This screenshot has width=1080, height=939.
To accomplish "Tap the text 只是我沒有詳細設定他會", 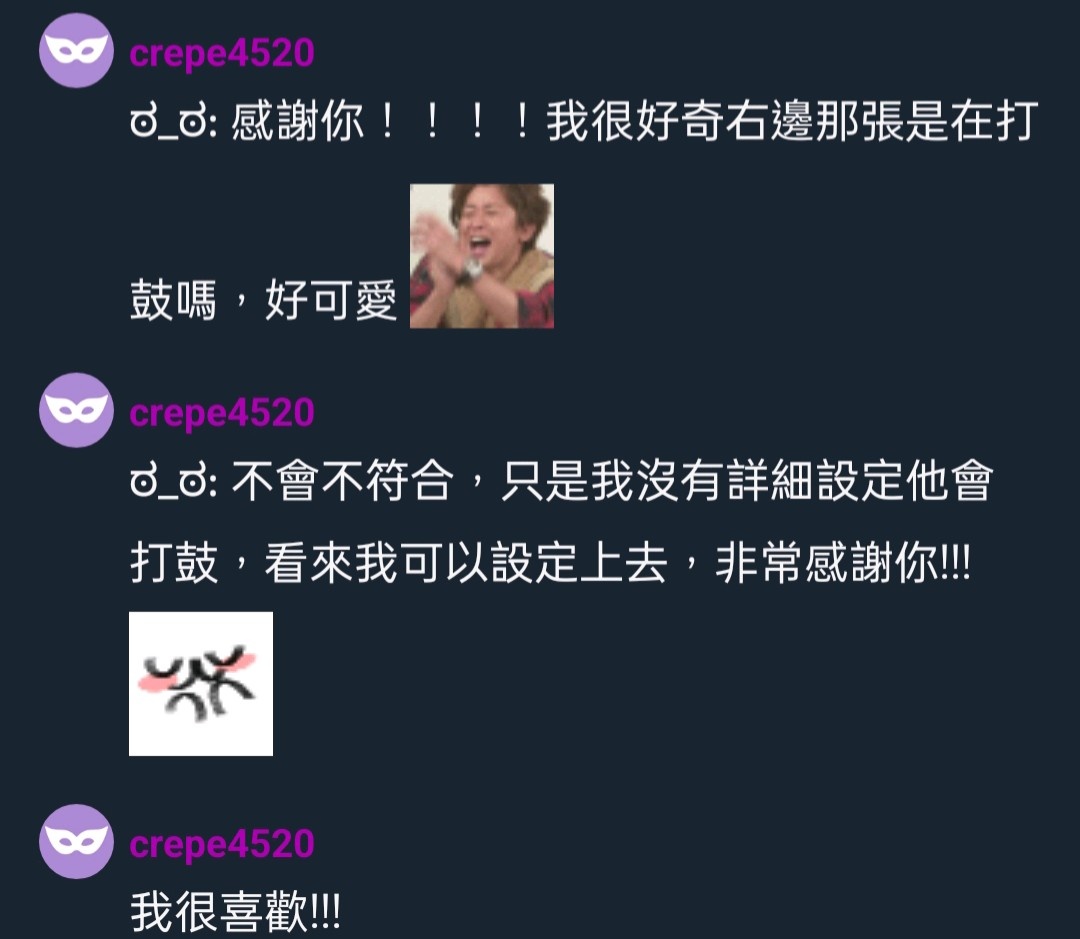I will click(x=747, y=481).
